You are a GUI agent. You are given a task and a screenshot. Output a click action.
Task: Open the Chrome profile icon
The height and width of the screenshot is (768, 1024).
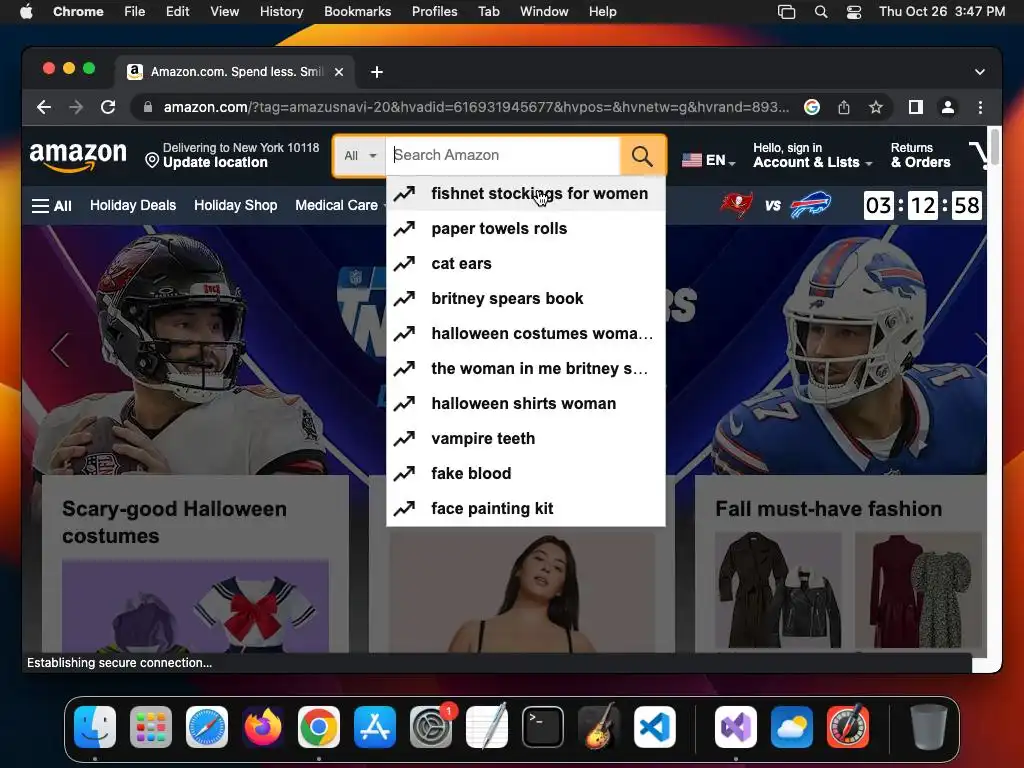tap(948, 107)
